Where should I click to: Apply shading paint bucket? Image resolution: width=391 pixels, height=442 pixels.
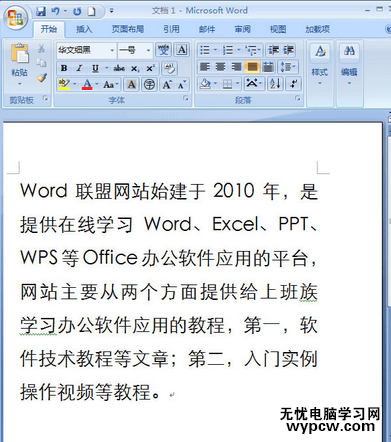click(x=205, y=84)
